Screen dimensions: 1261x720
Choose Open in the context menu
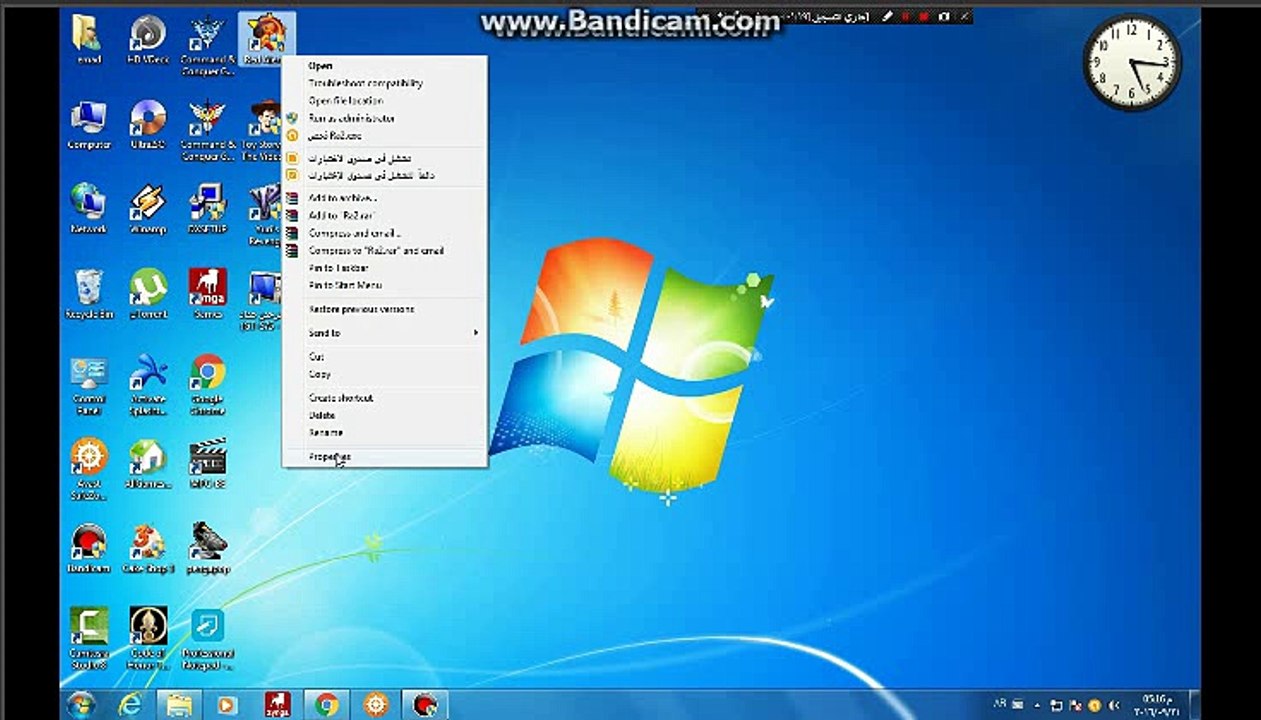point(385,66)
